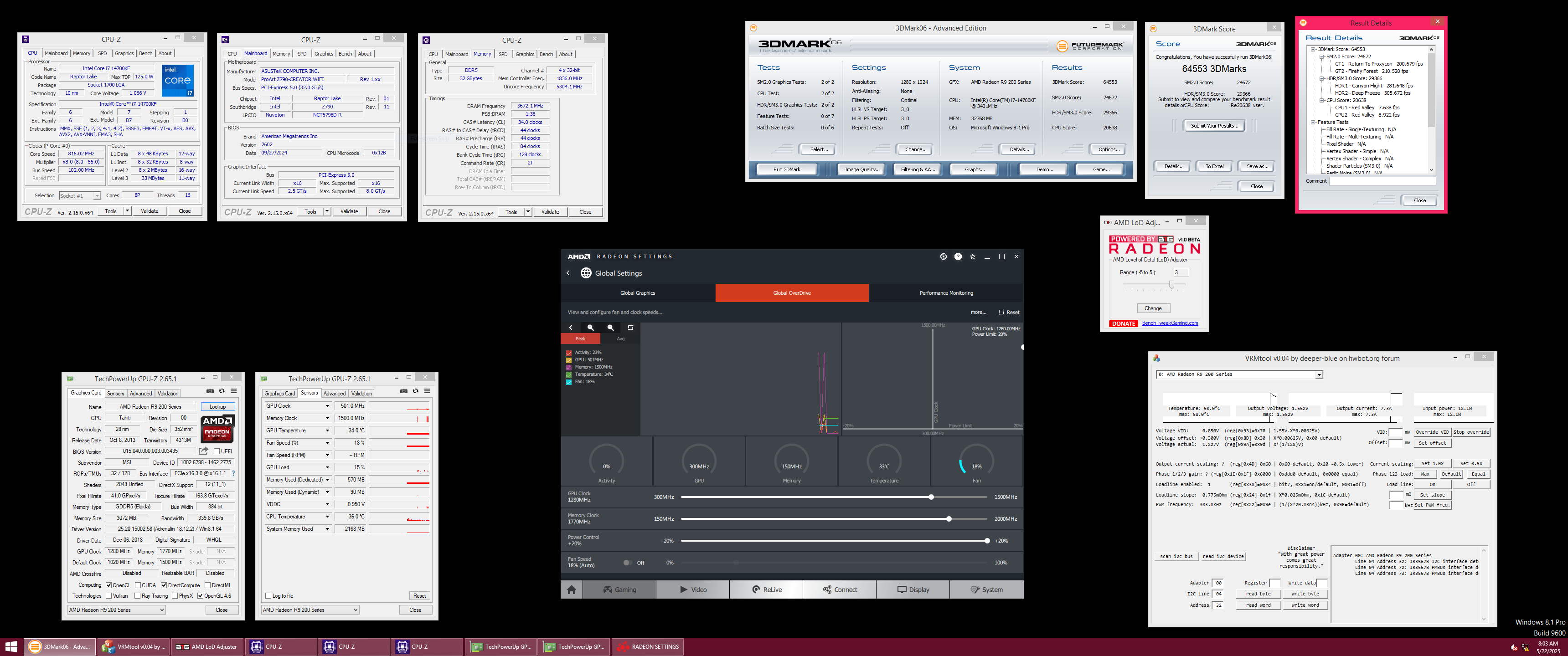Switch to AMD LoD Adjuster taskbar item
The image size is (1568, 656).
pyautogui.click(x=207, y=647)
